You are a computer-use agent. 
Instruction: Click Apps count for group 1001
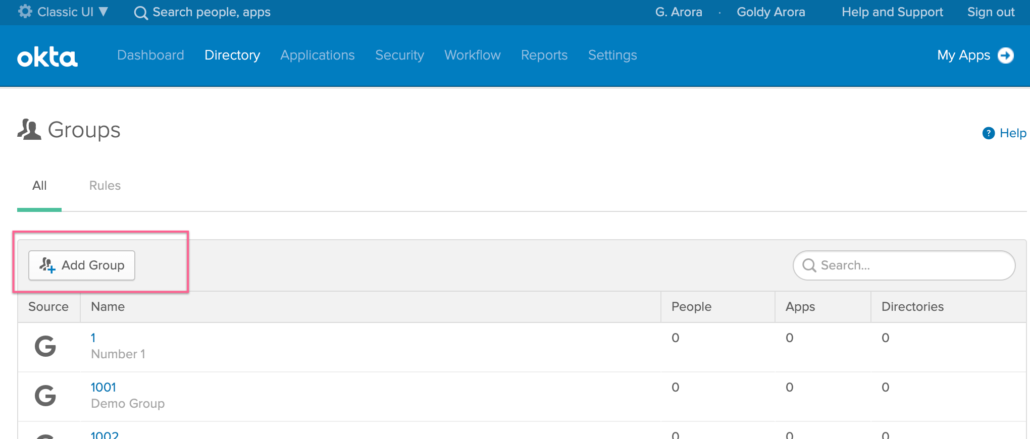(790, 388)
